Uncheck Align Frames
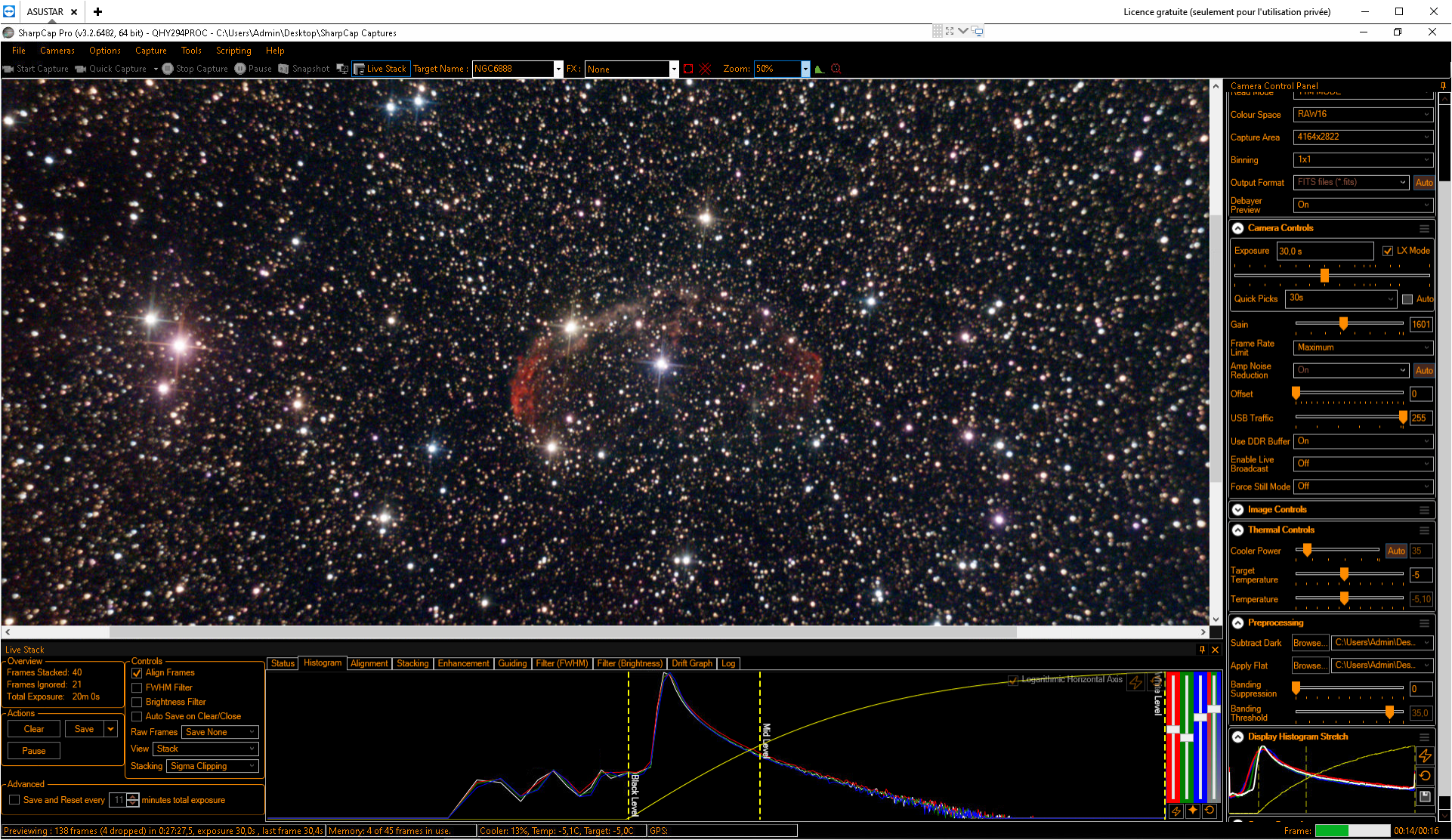The height and width of the screenshot is (840, 1452). [137, 673]
